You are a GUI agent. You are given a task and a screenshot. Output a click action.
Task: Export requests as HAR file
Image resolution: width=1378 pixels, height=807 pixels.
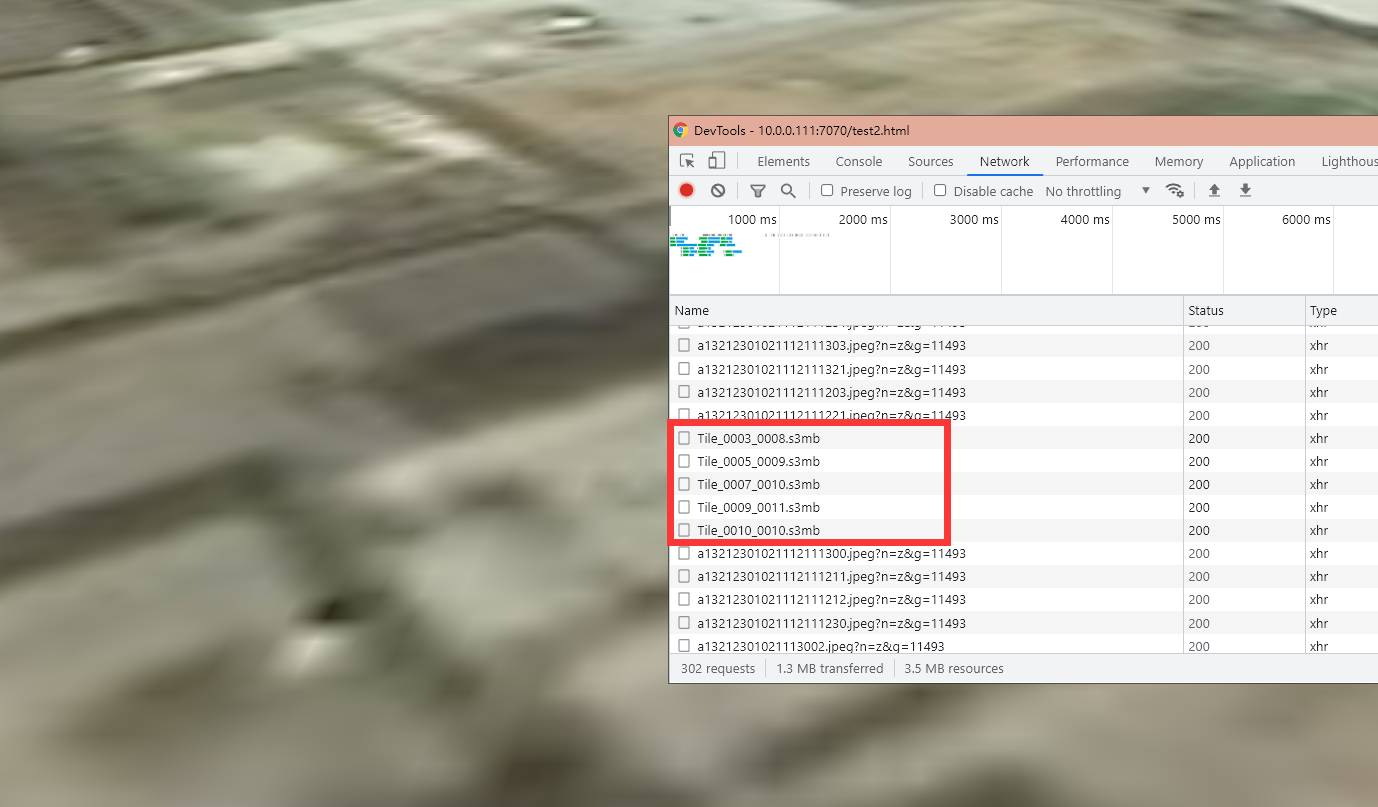(1245, 190)
